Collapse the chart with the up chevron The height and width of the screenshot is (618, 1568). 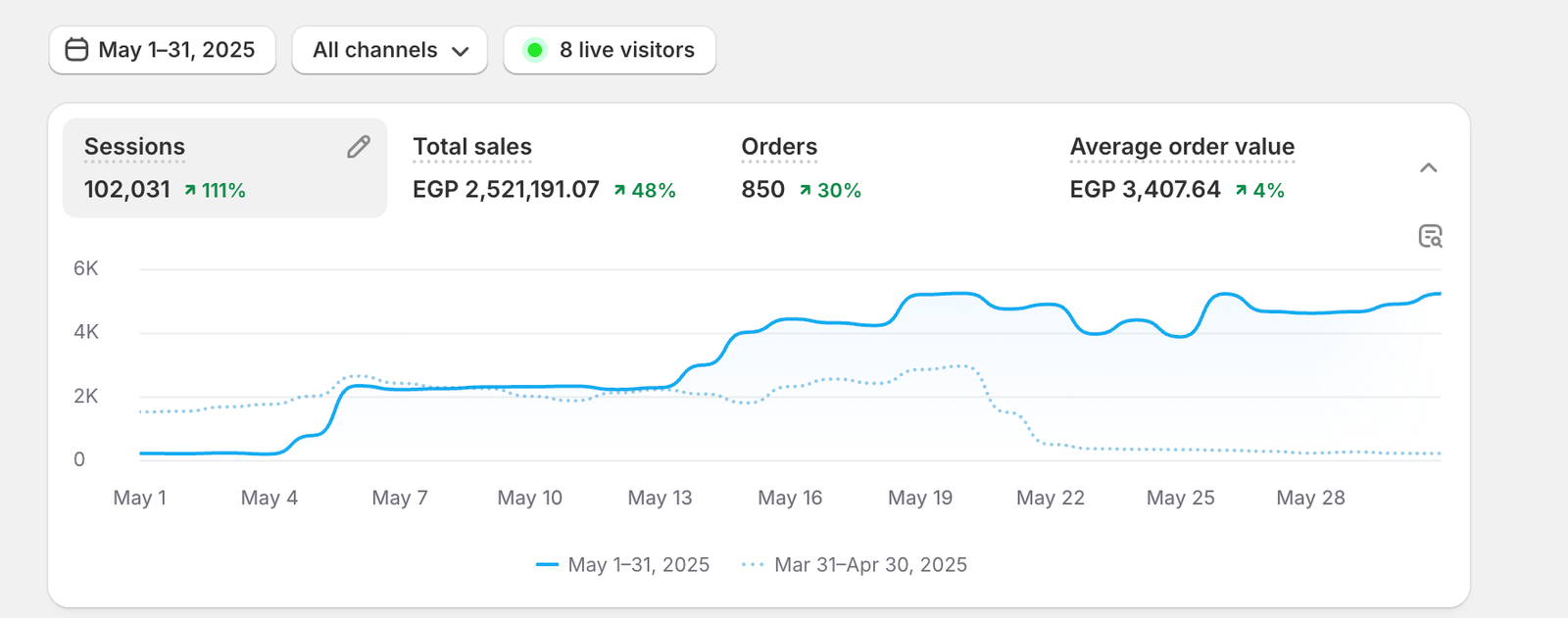(x=1429, y=168)
